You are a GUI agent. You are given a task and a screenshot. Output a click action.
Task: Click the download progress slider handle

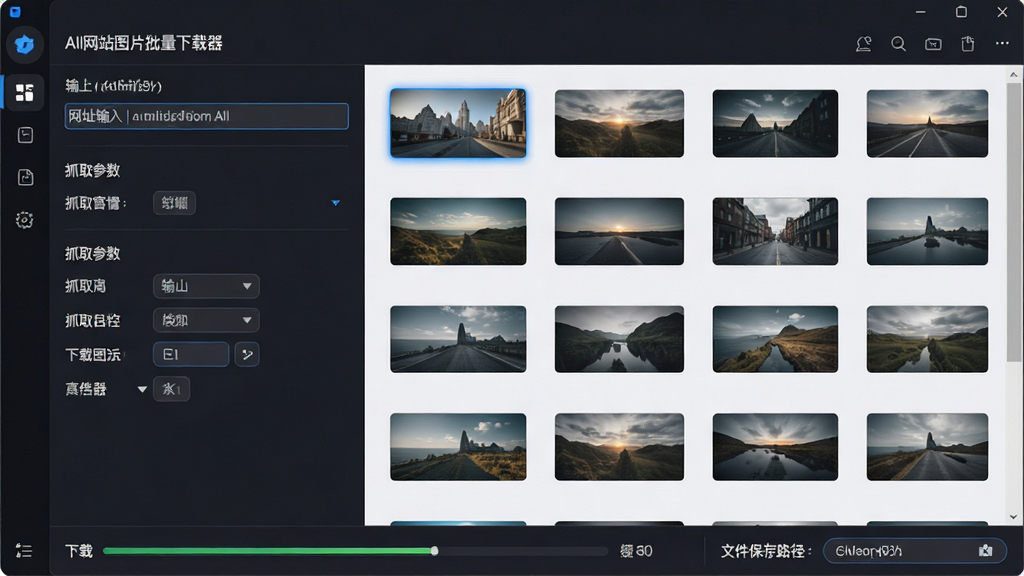tap(434, 551)
